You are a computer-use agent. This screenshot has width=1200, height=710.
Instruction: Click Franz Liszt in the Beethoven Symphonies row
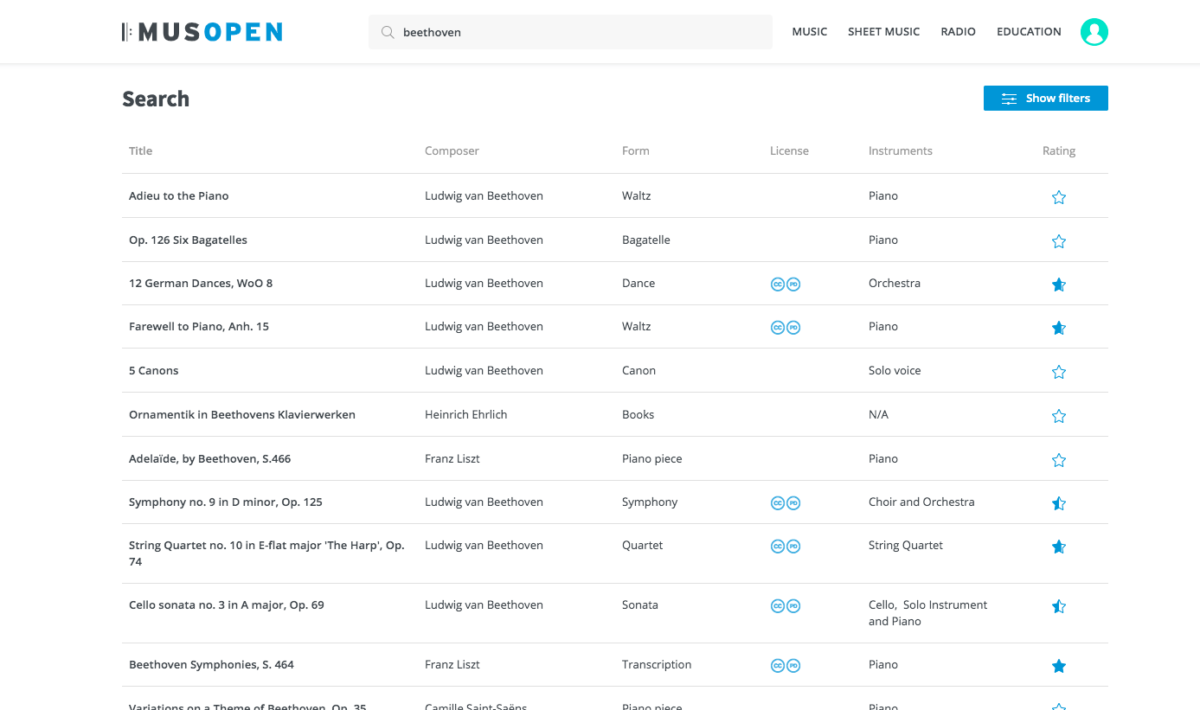pyautogui.click(x=452, y=664)
